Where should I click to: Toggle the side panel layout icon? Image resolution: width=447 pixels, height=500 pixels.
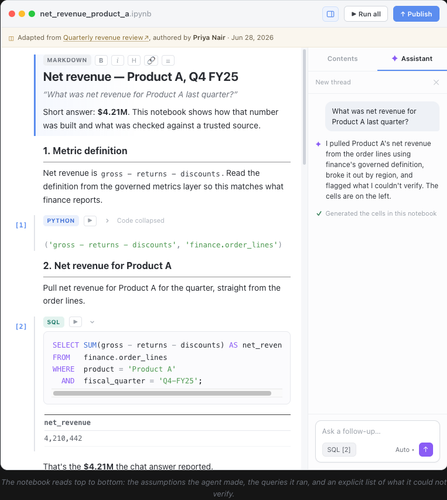point(330,14)
